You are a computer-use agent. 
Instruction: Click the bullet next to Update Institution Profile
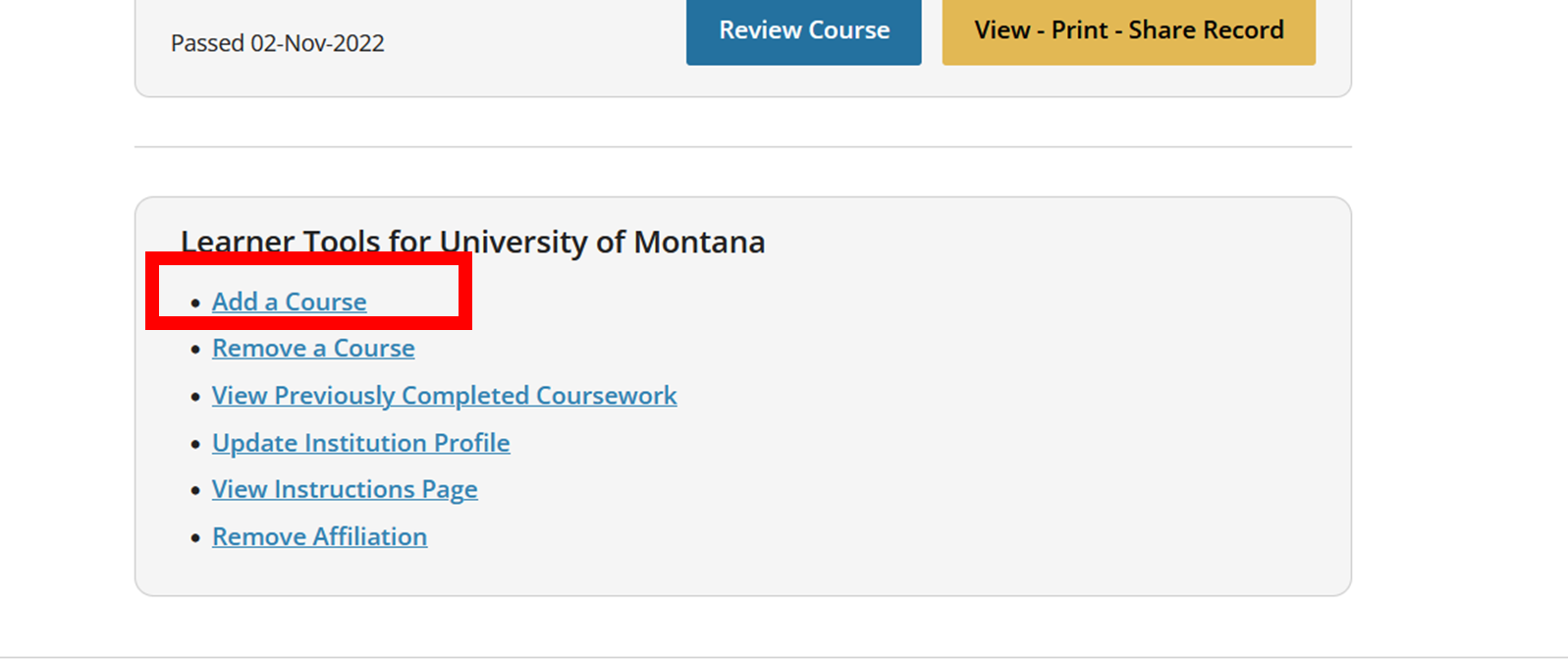[195, 444]
